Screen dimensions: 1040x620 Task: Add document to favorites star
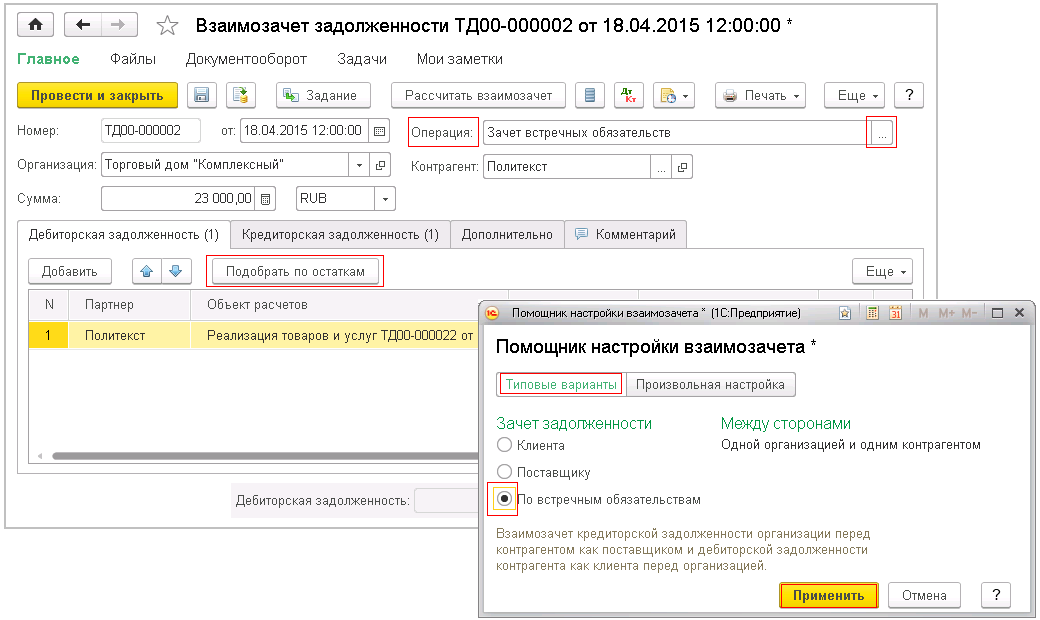(x=167, y=26)
